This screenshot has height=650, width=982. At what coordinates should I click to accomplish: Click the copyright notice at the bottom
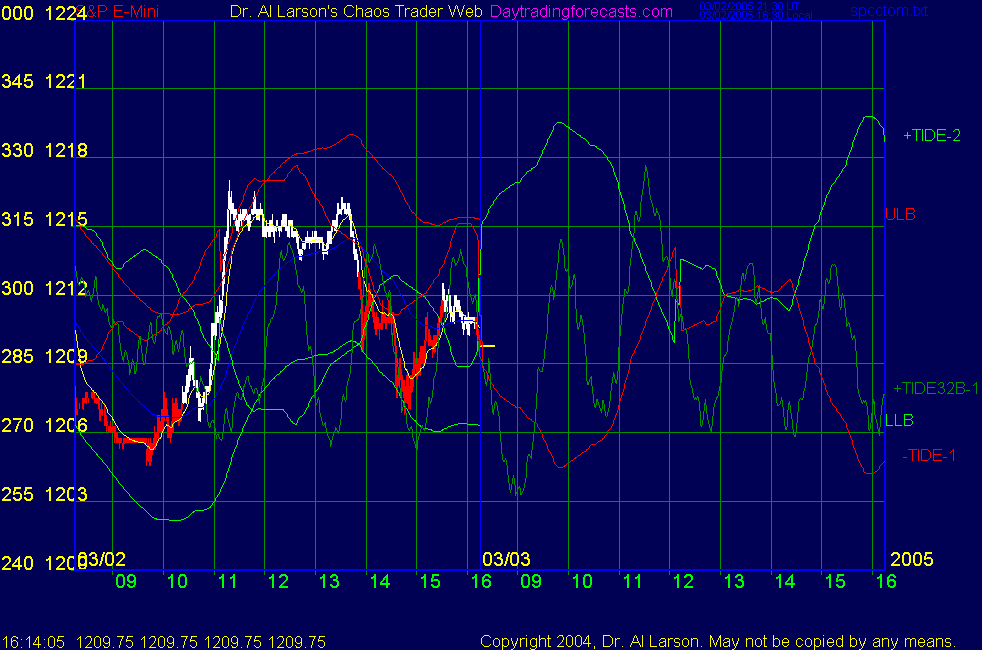718,641
